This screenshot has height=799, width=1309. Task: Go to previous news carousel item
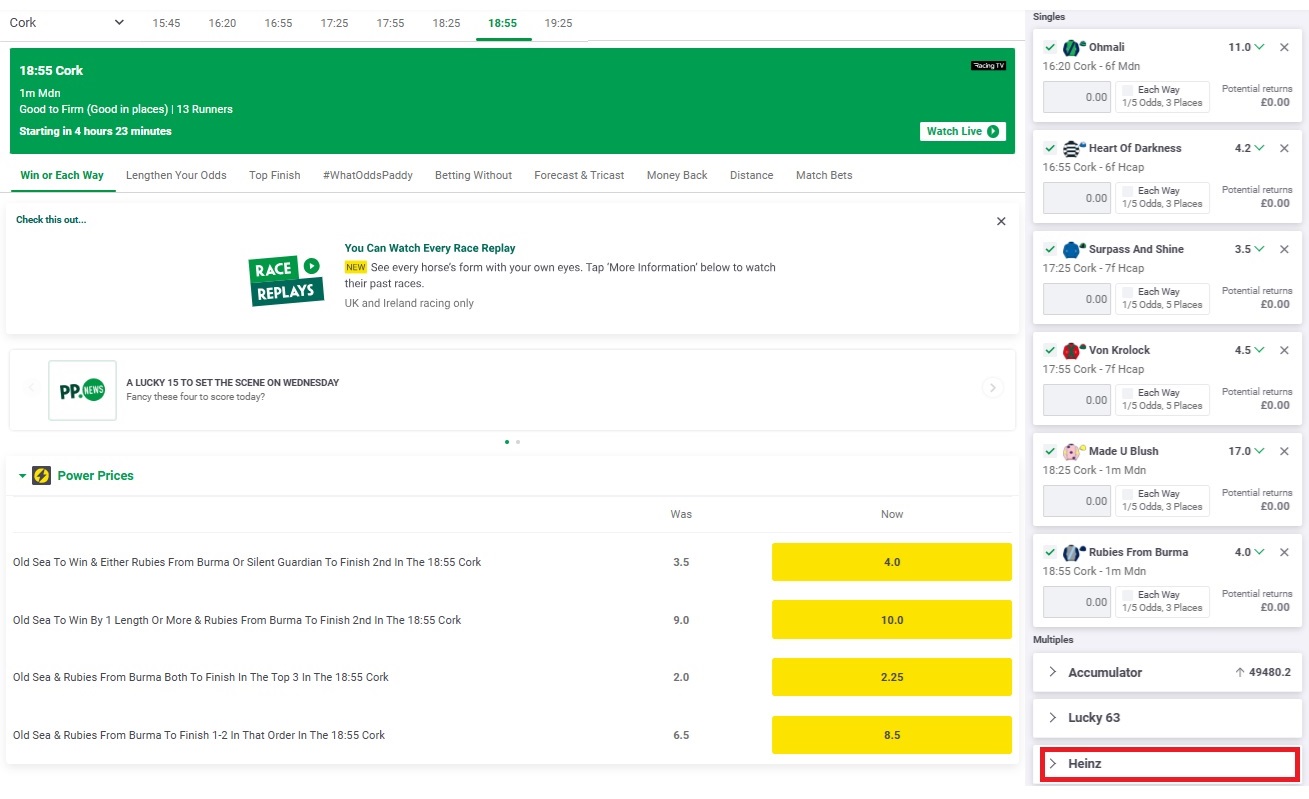click(31, 387)
